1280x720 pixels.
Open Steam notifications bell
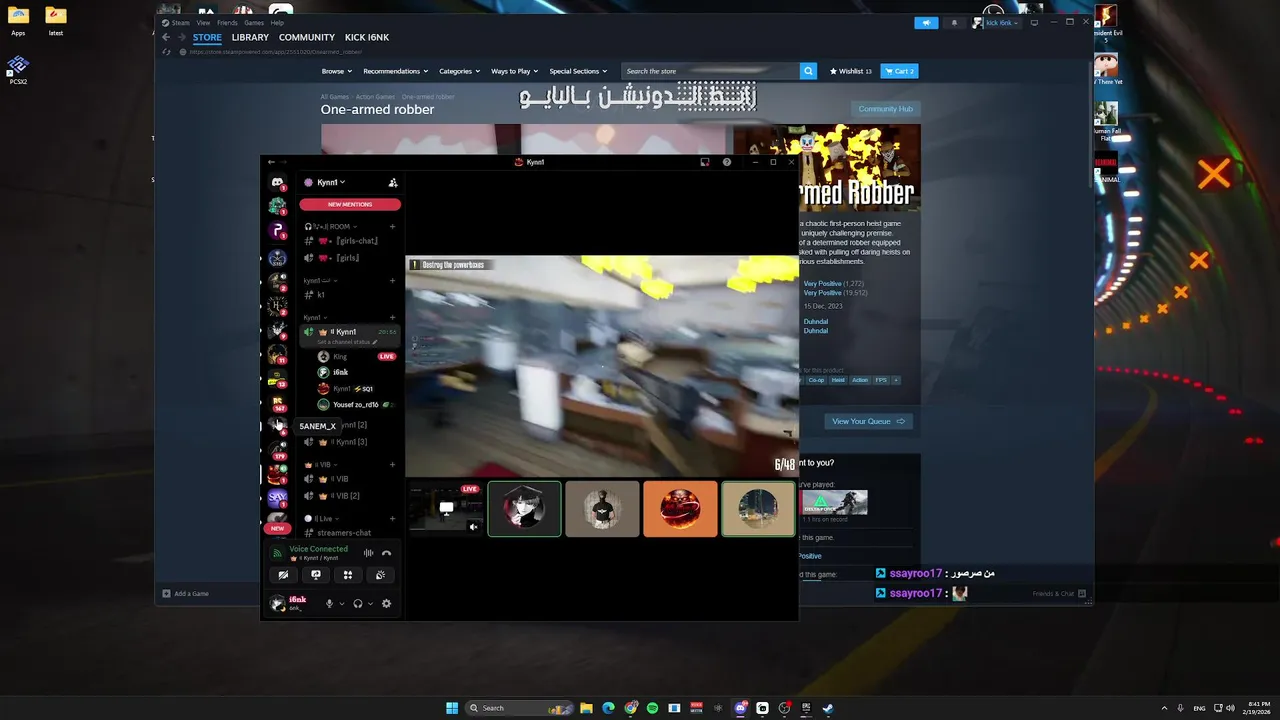pos(953,22)
